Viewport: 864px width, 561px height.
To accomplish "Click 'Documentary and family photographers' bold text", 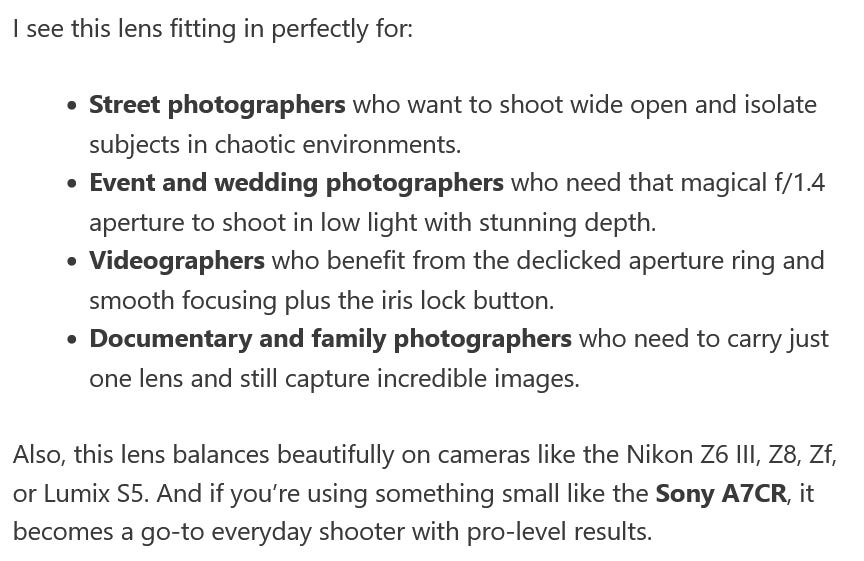I will click(331, 338).
